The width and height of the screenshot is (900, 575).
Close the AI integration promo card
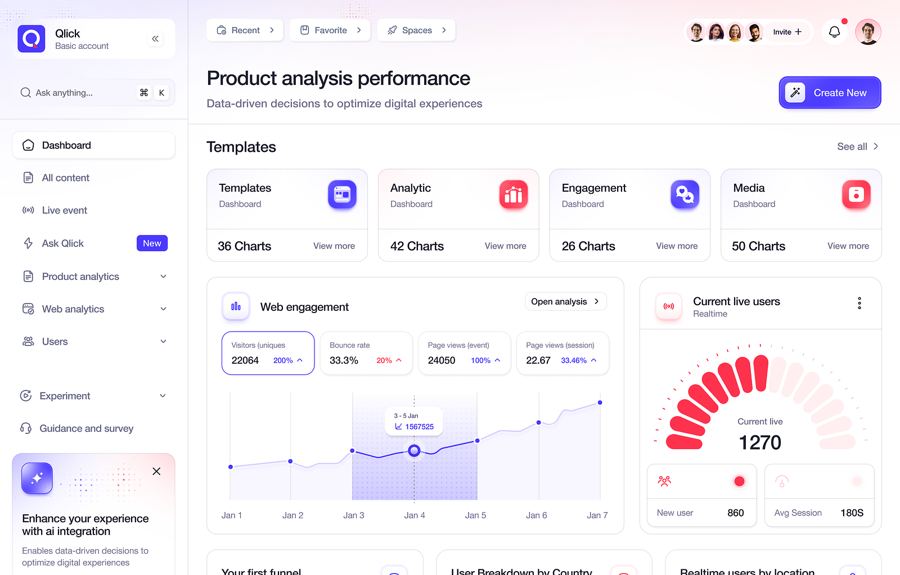[x=156, y=471]
